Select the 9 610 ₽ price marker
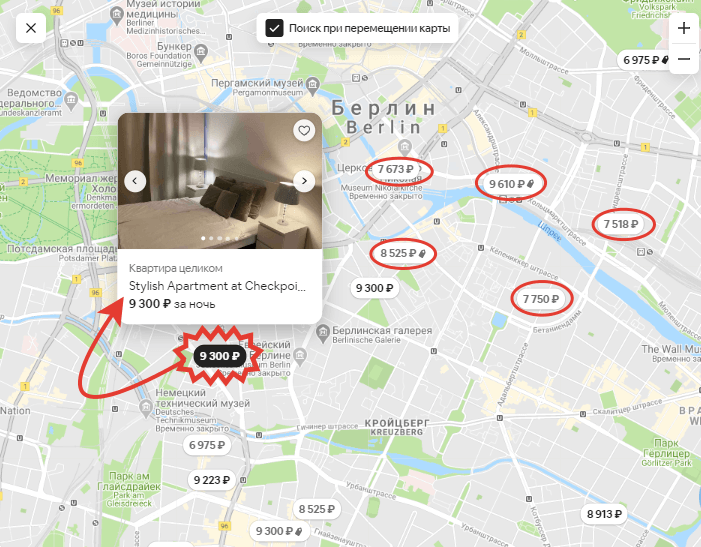Image resolution: width=701 pixels, height=547 pixels. click(511, 184)
